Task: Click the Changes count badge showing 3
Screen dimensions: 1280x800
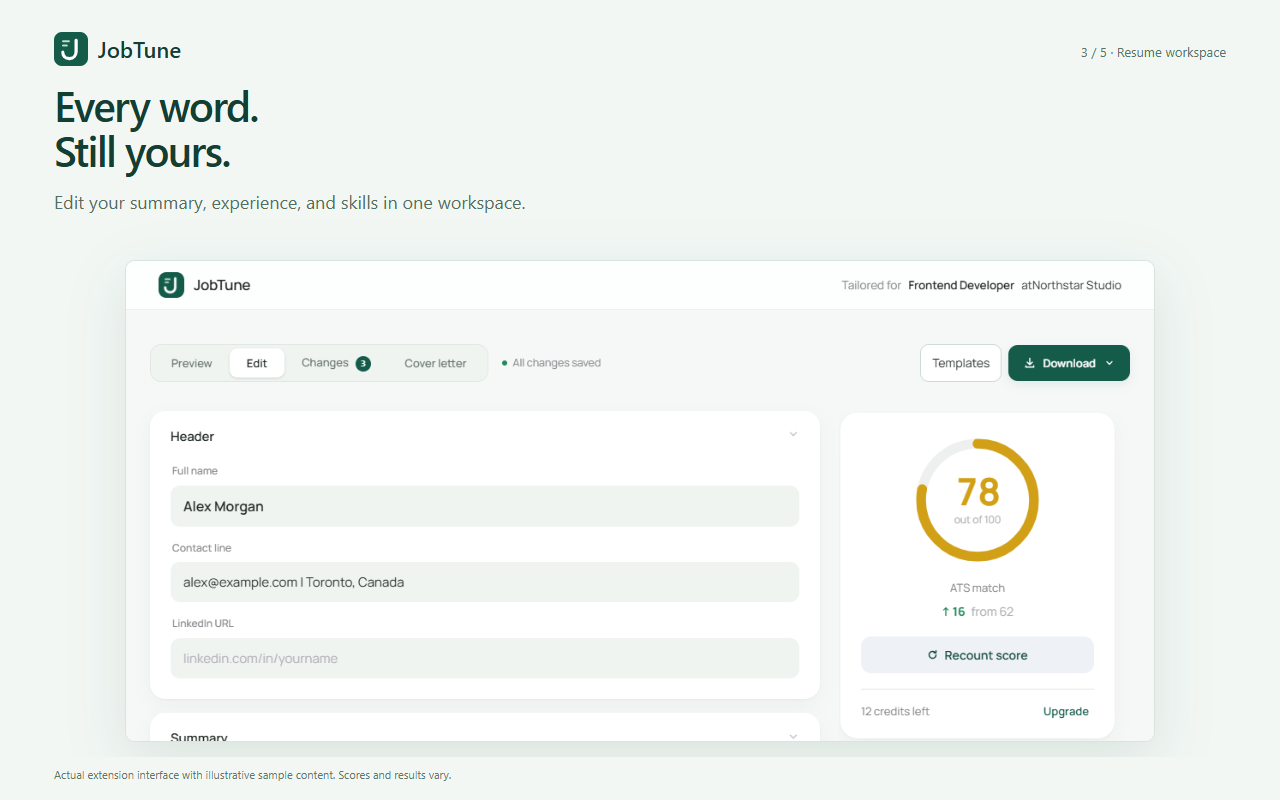Action: click(x=363, y=363)
